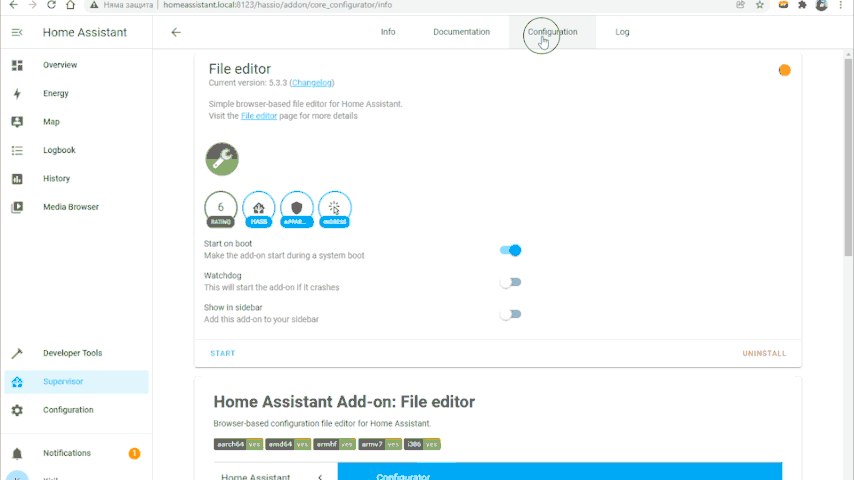
Task: Click the UNINSTALL button
Action: click(764, 354)
